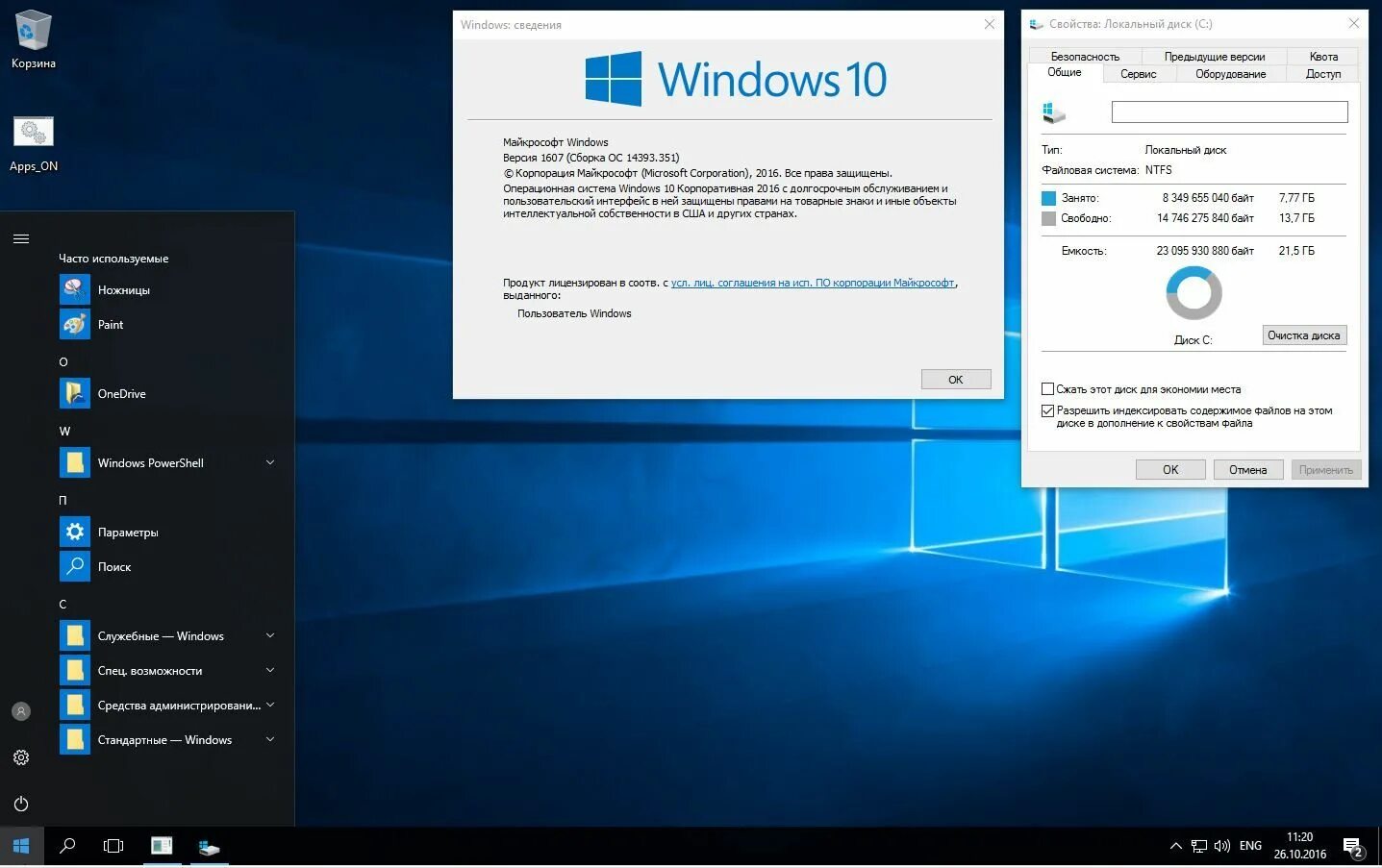Image resolution: width=1382 pixels, height=868 pixels.
Task: Open the Стандартные — Windows folder icon
Action: (75, 739)
